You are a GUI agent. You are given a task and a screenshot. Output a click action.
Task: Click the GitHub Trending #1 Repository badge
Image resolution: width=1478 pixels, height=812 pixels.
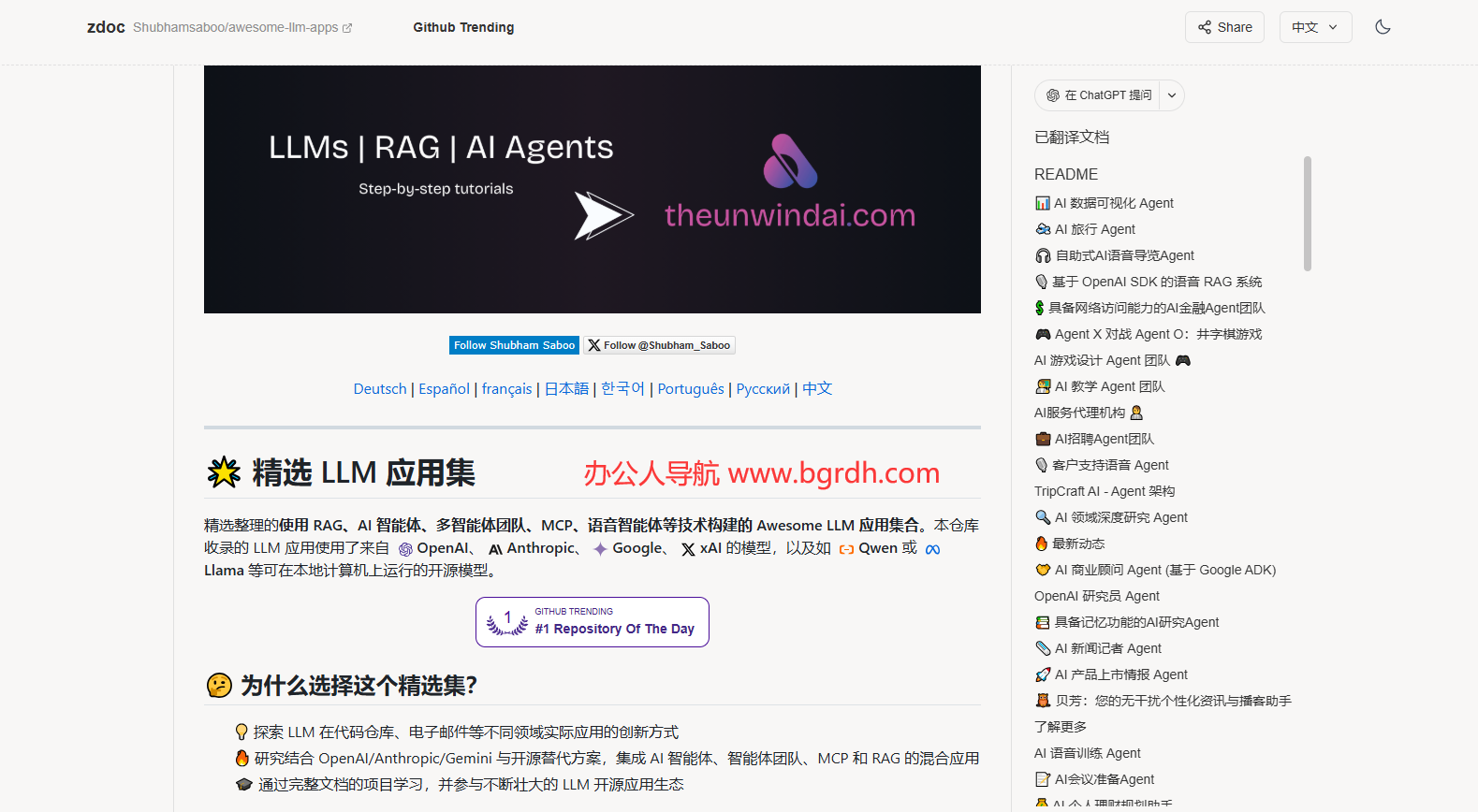pyautogui.click(x=592, y=622)
